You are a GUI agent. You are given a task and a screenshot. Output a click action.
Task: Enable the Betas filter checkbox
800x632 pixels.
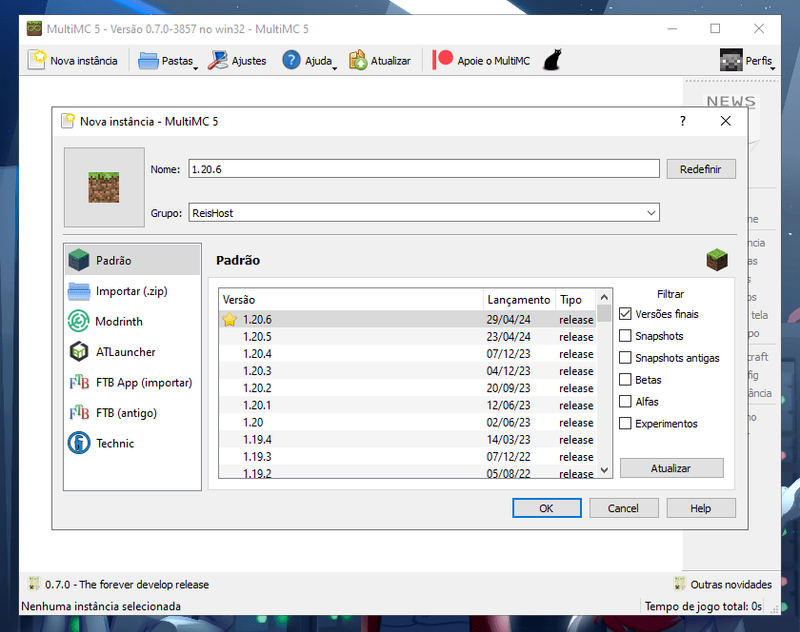click(x=625, y=380)
